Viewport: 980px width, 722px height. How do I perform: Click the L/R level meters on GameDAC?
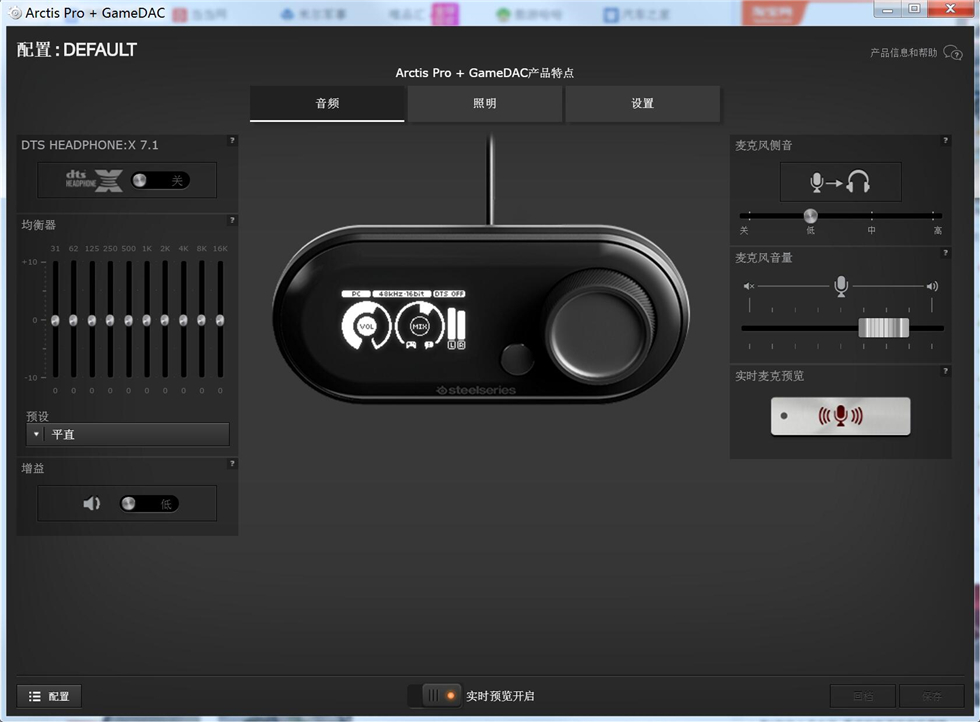456,328
